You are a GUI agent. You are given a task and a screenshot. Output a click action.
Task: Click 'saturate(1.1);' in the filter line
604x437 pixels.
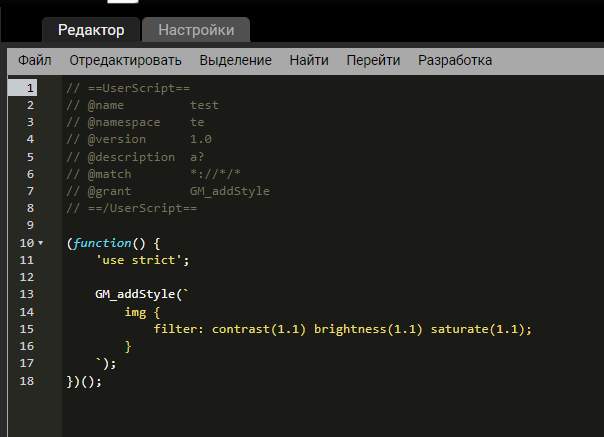click(x=481, y=329)
